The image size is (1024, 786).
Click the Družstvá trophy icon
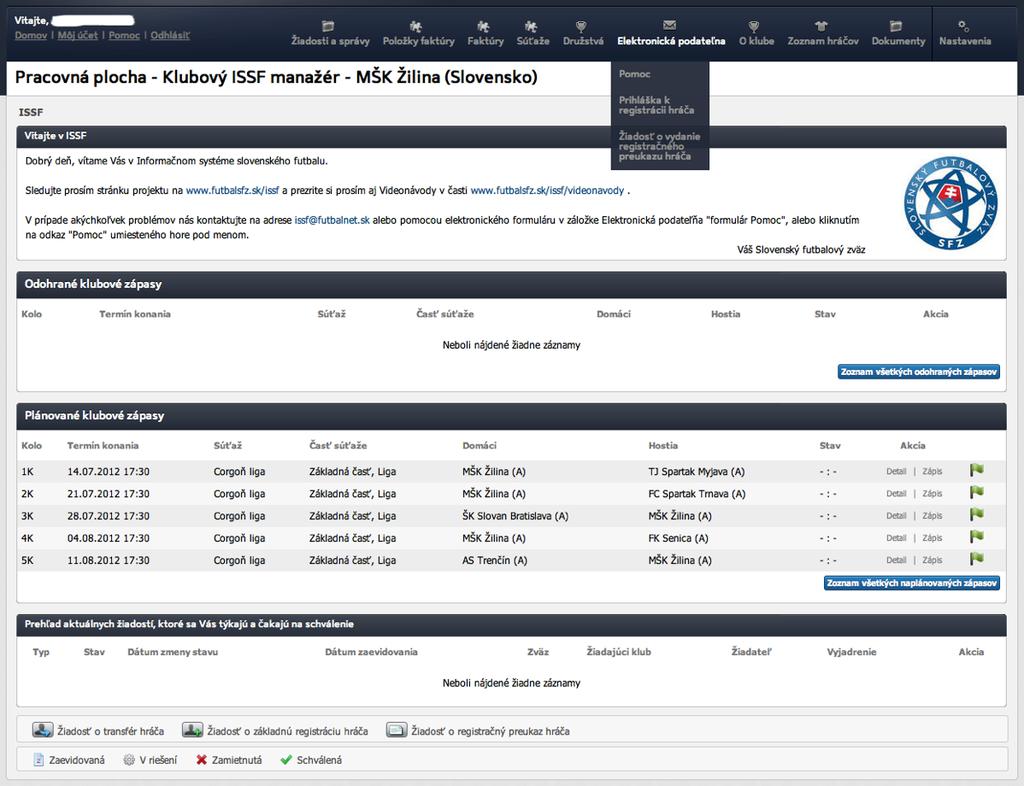581,26
